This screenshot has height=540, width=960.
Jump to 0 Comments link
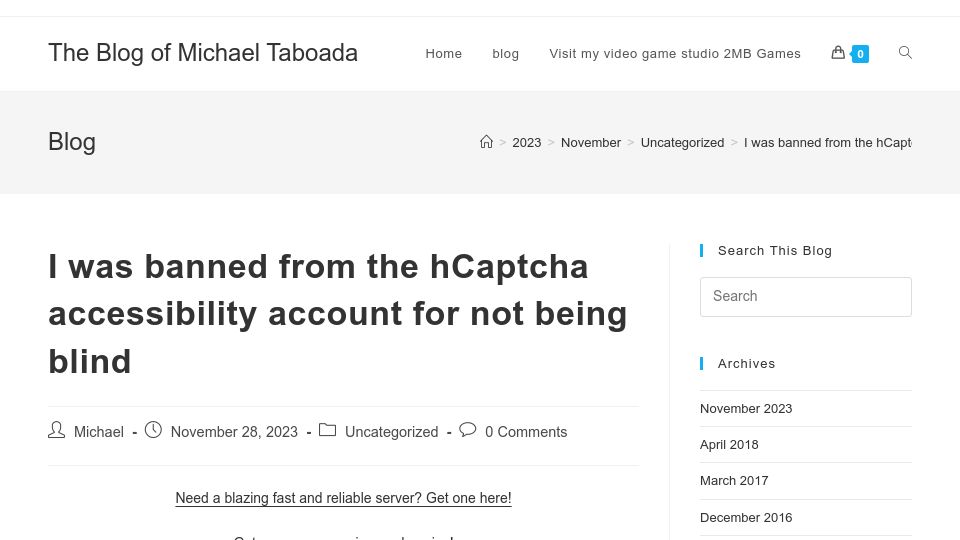(526, 432)
